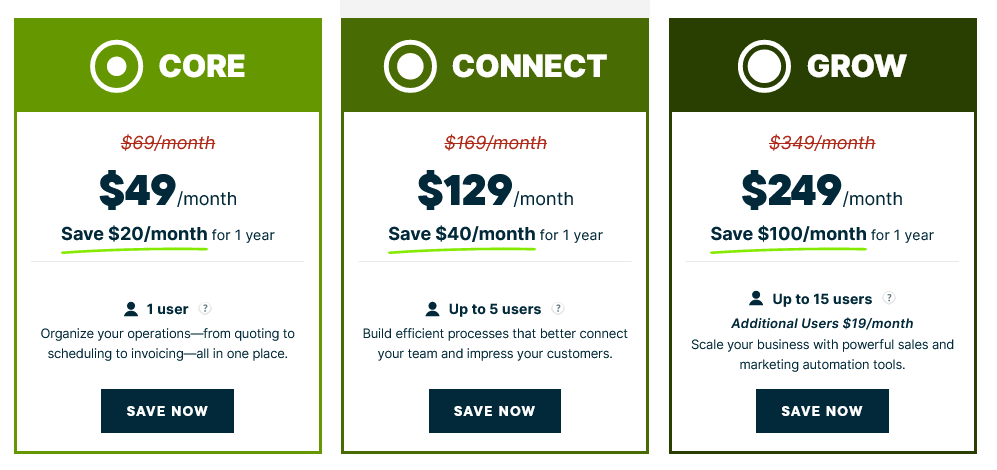
Task: Click the $249 Grow price
Action: pyautogui.click(x=790, y=190)
